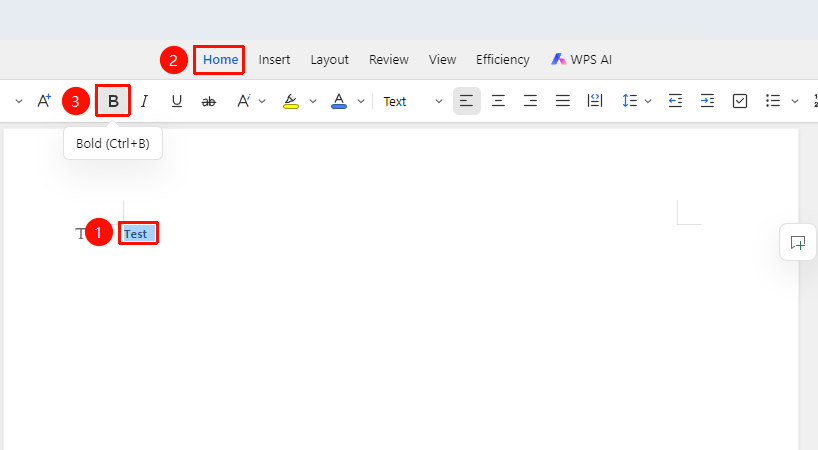Click the distributed alignment icon
Viewport: 818px width, 450px height.
tap(595, 101)
